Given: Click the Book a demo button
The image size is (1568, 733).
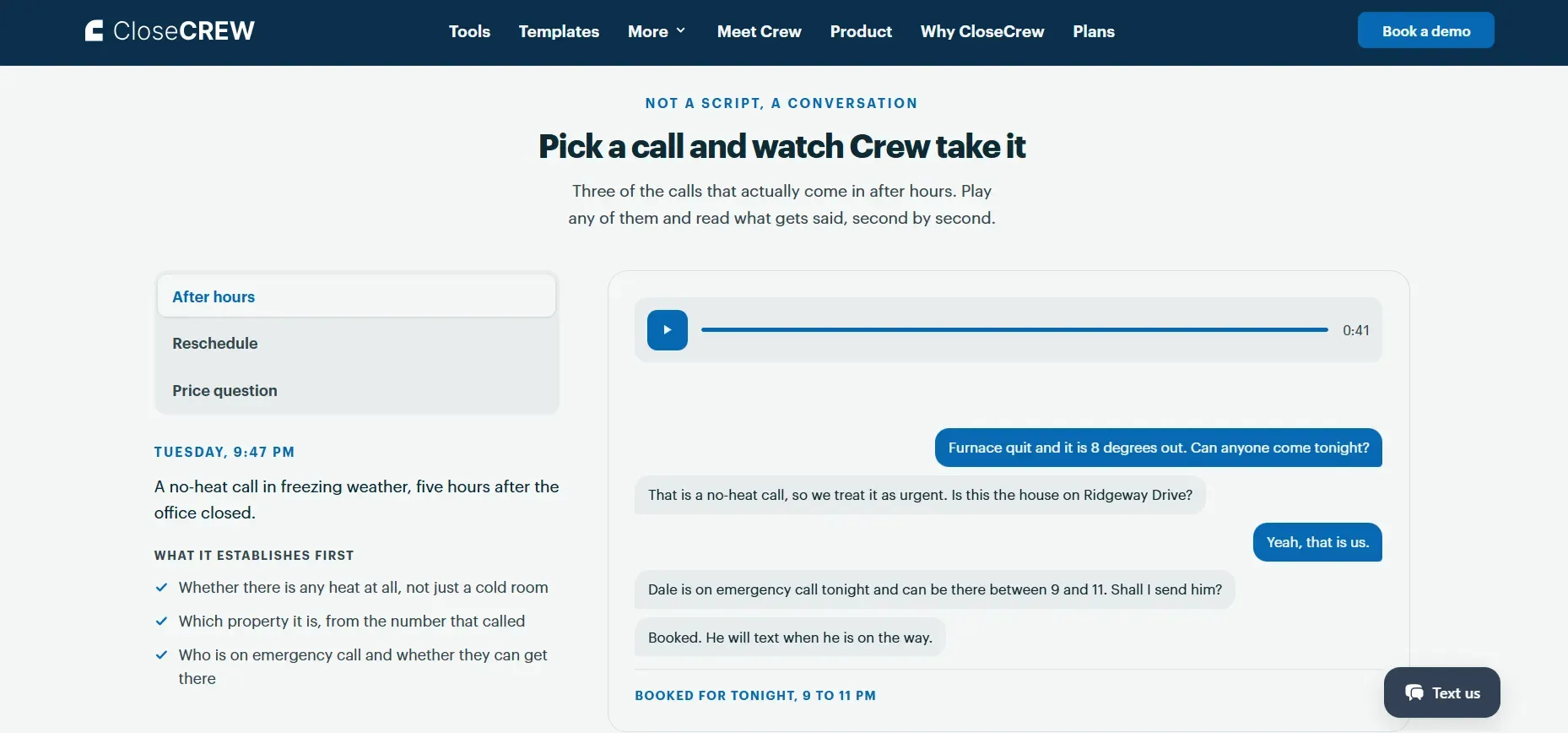Looking at the screenshot, I should click(1426, 30).
